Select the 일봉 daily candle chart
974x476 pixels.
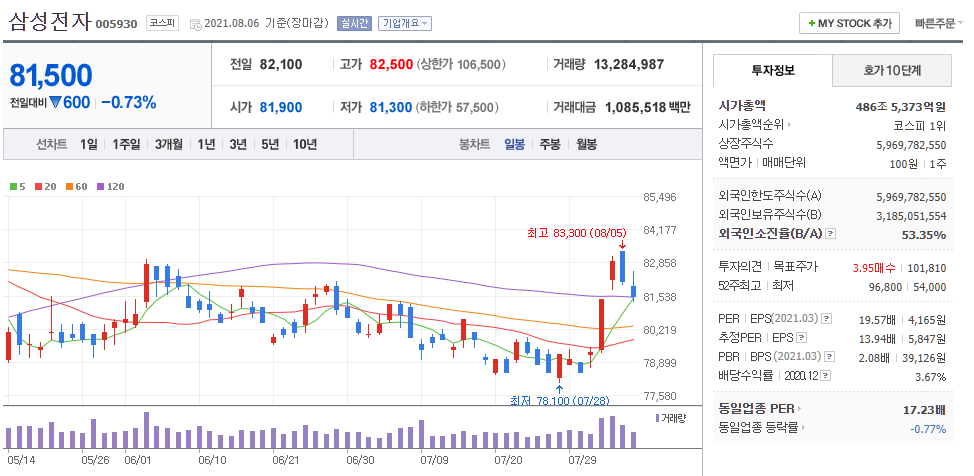point(514,144)
